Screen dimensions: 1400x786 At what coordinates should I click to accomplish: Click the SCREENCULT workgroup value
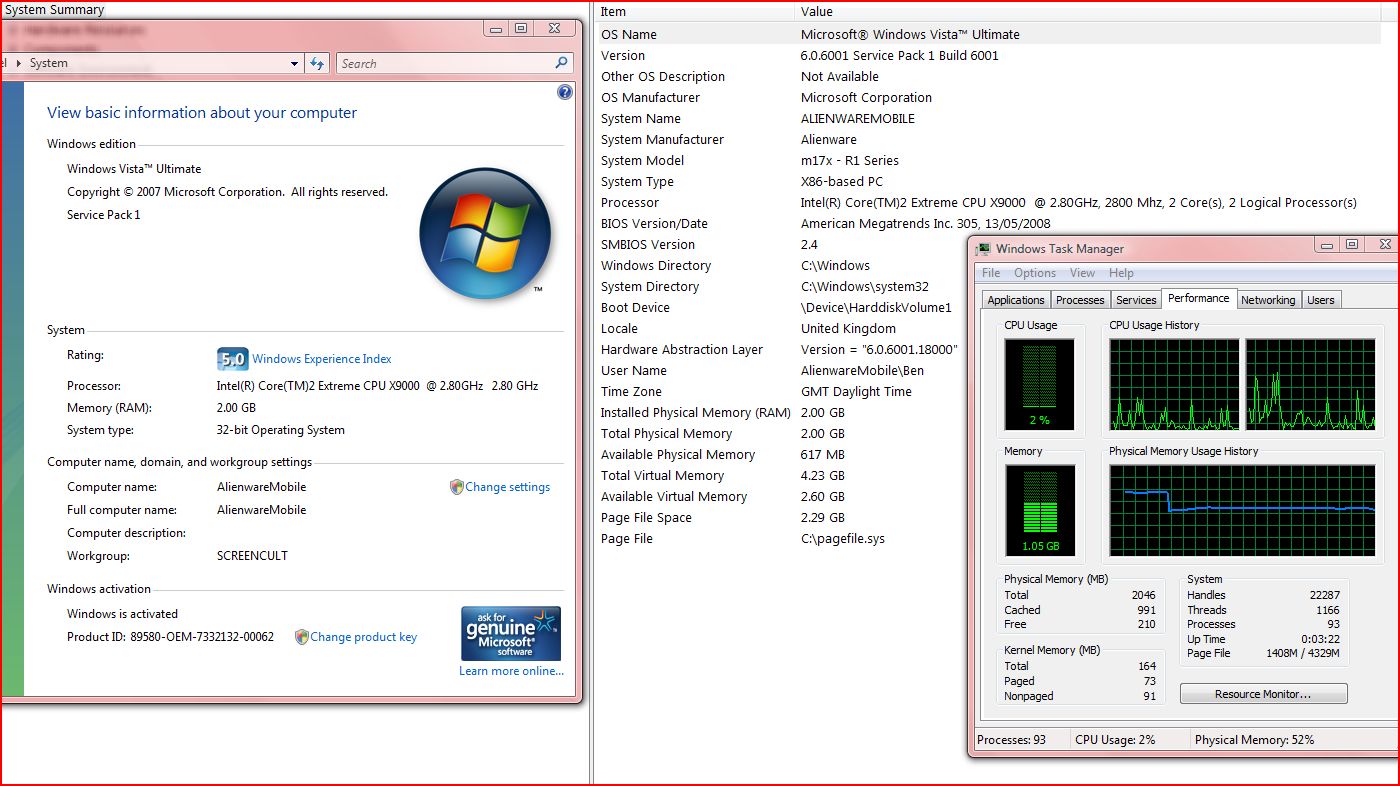(252, 555)
